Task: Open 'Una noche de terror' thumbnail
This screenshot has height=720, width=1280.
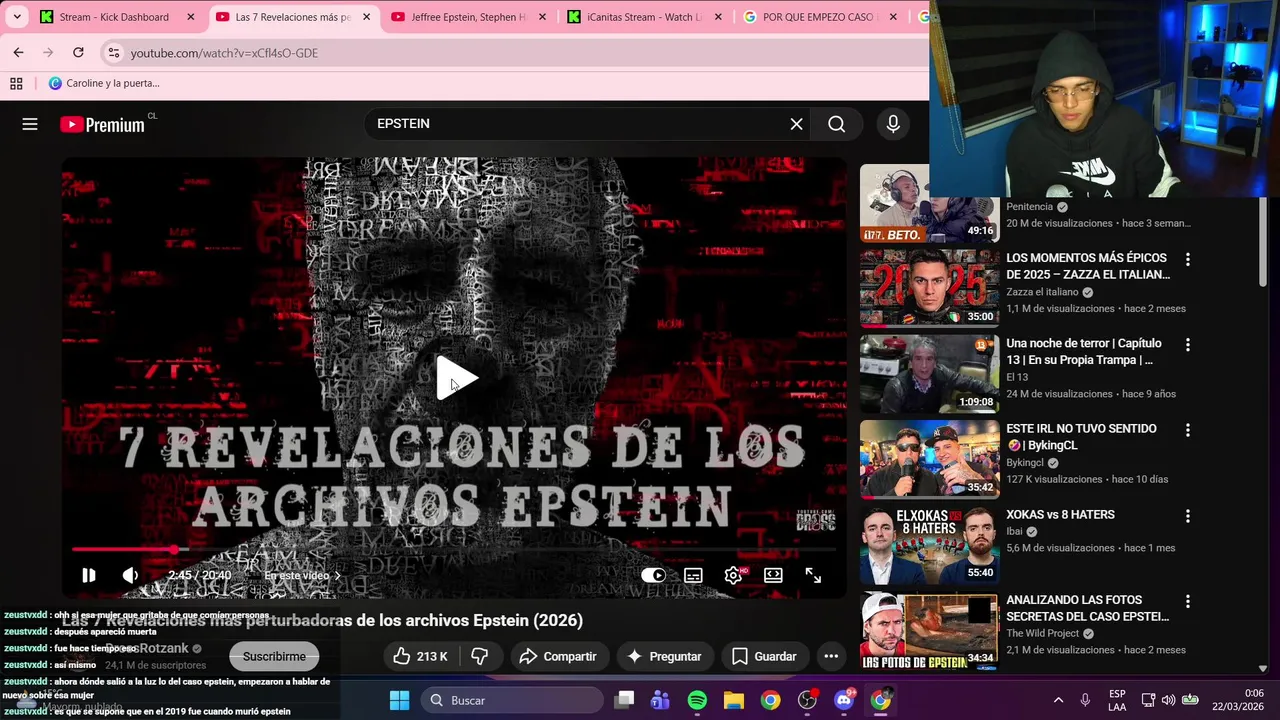Action: pyautogui.click(x=929, y=374)
